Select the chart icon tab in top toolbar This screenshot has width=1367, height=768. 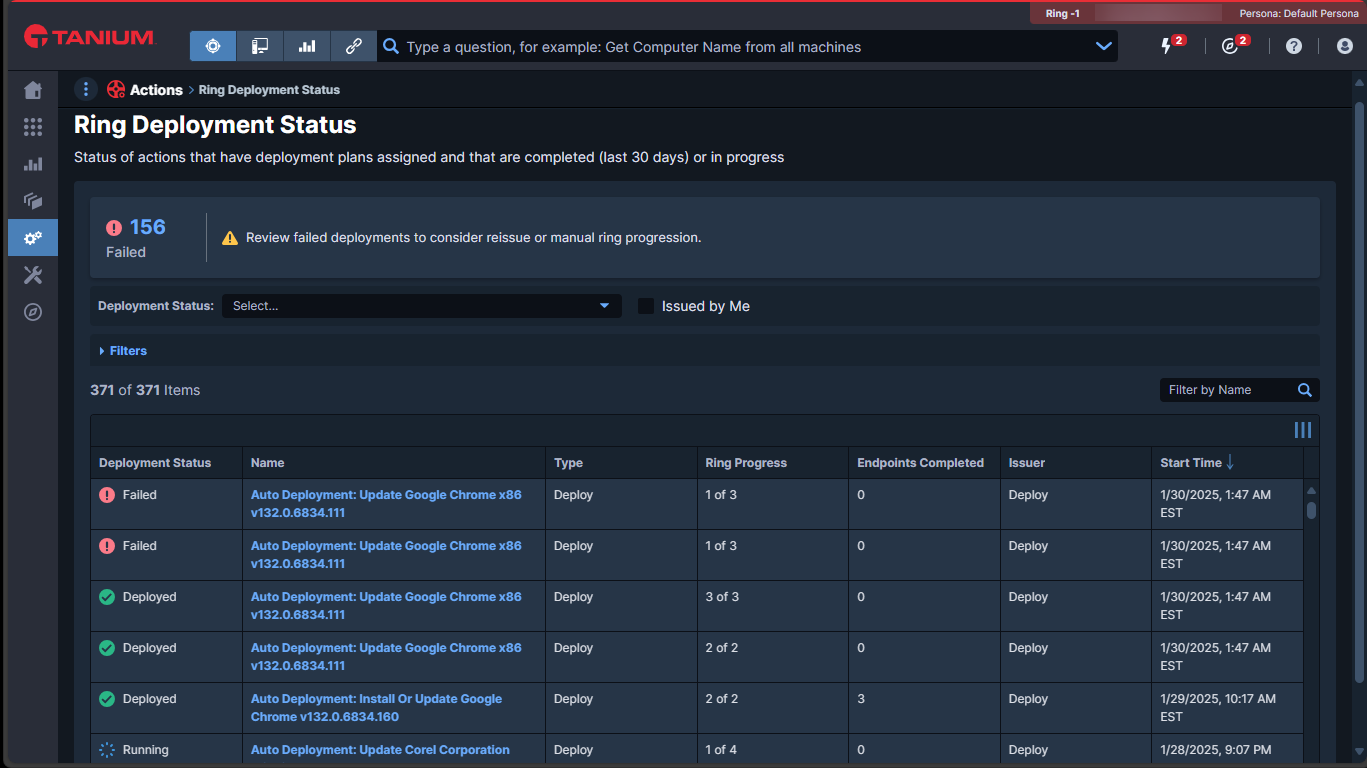307,46
